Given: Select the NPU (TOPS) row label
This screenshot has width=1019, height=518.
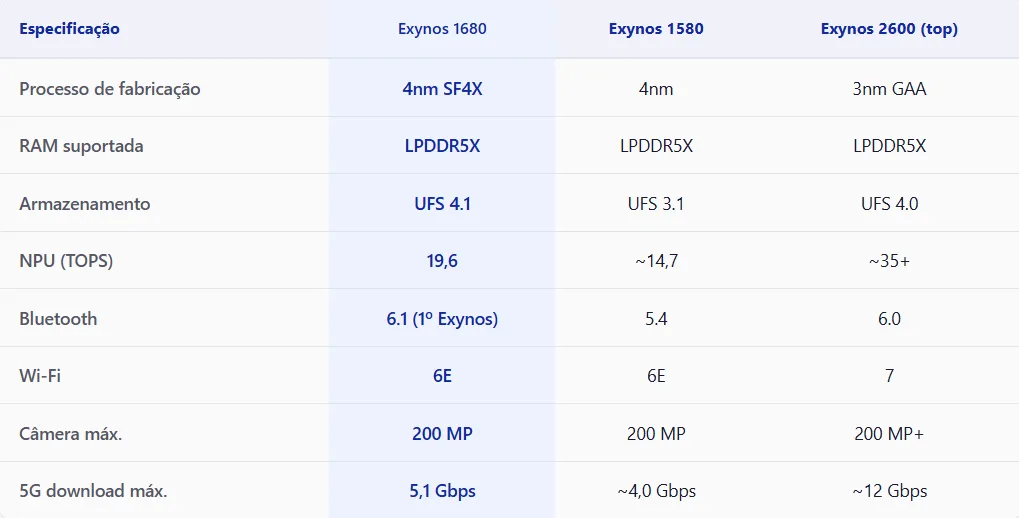Looking at the screenshot, I should point(66,261).
